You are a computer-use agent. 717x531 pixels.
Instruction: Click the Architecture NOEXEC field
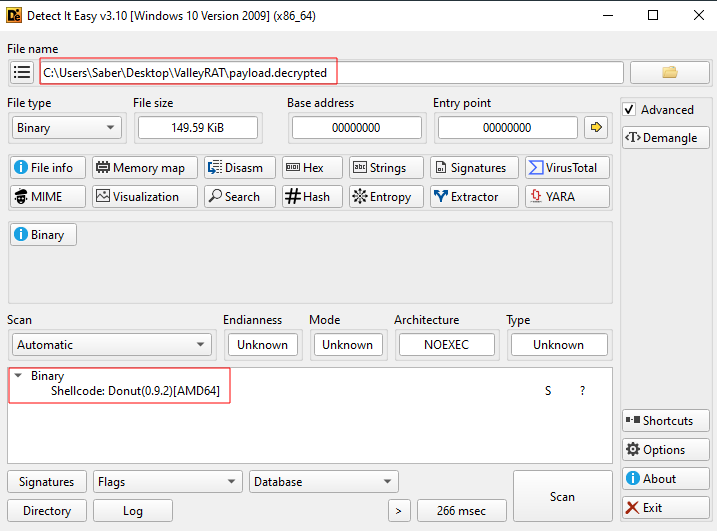(446, 344)
